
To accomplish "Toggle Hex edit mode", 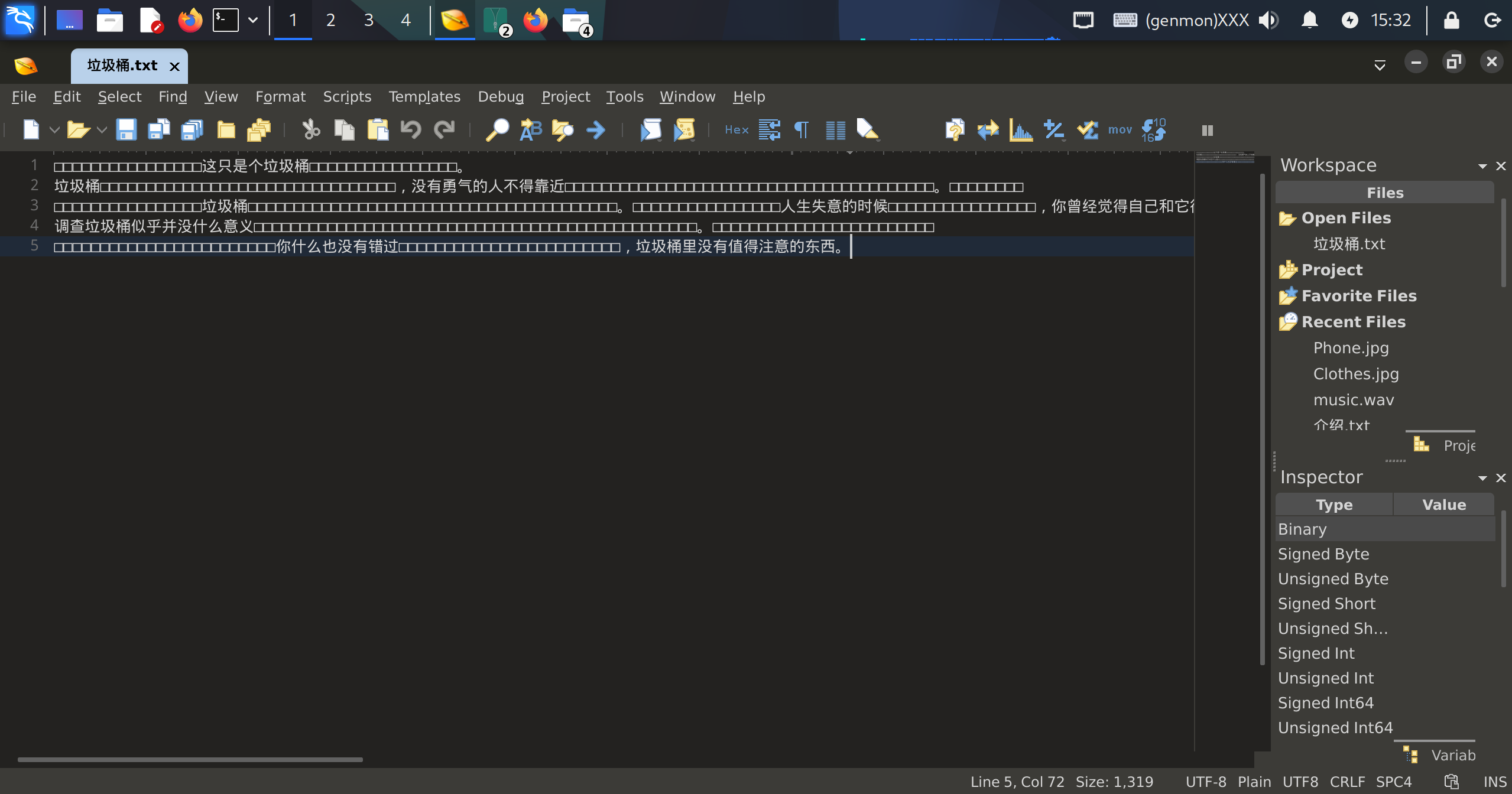I will [x=736, y=130].
